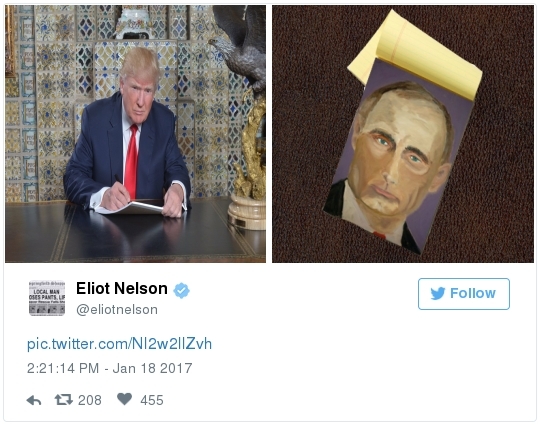Open the pic.twitter.com/NI2w2lIZvh link

click(x=119, y=344)
